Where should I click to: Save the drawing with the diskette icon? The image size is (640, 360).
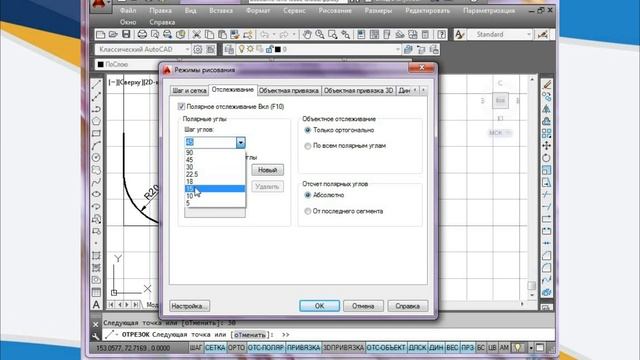(x=126, y=35)
